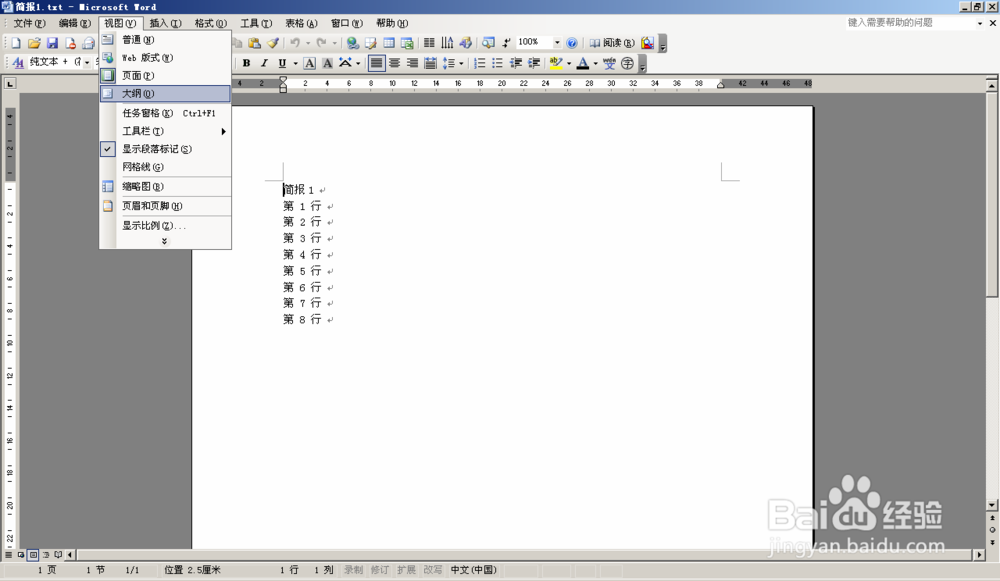Click the 阅读 reading layout button
Screen dimensions: 1000x581
(x=612, y=43)
